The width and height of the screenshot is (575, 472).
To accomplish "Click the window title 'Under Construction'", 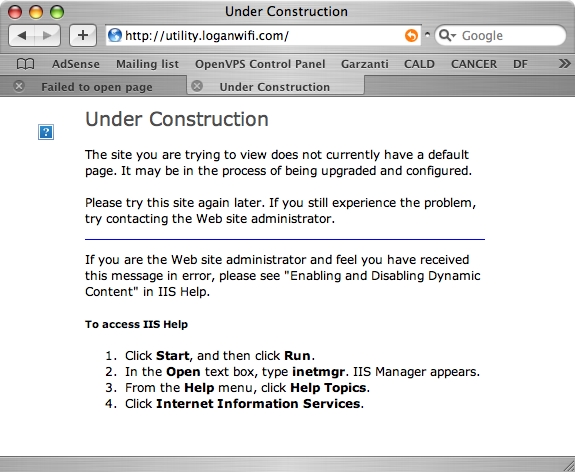I will point(286,11).
